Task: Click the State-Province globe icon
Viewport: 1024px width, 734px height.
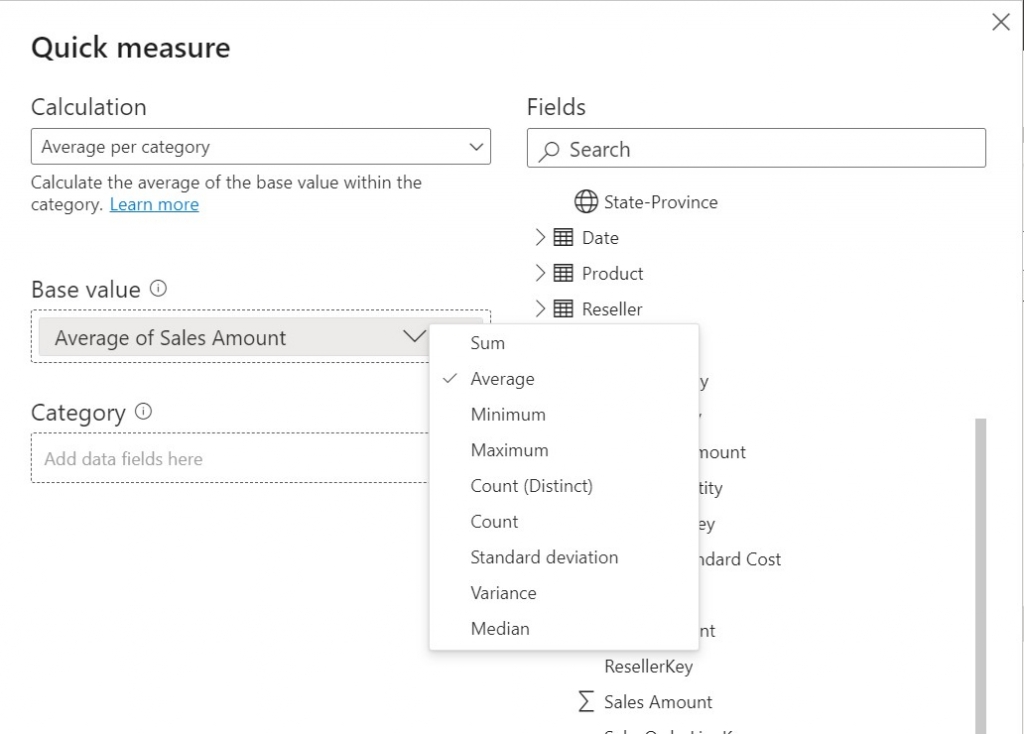Action: point(586,202)
